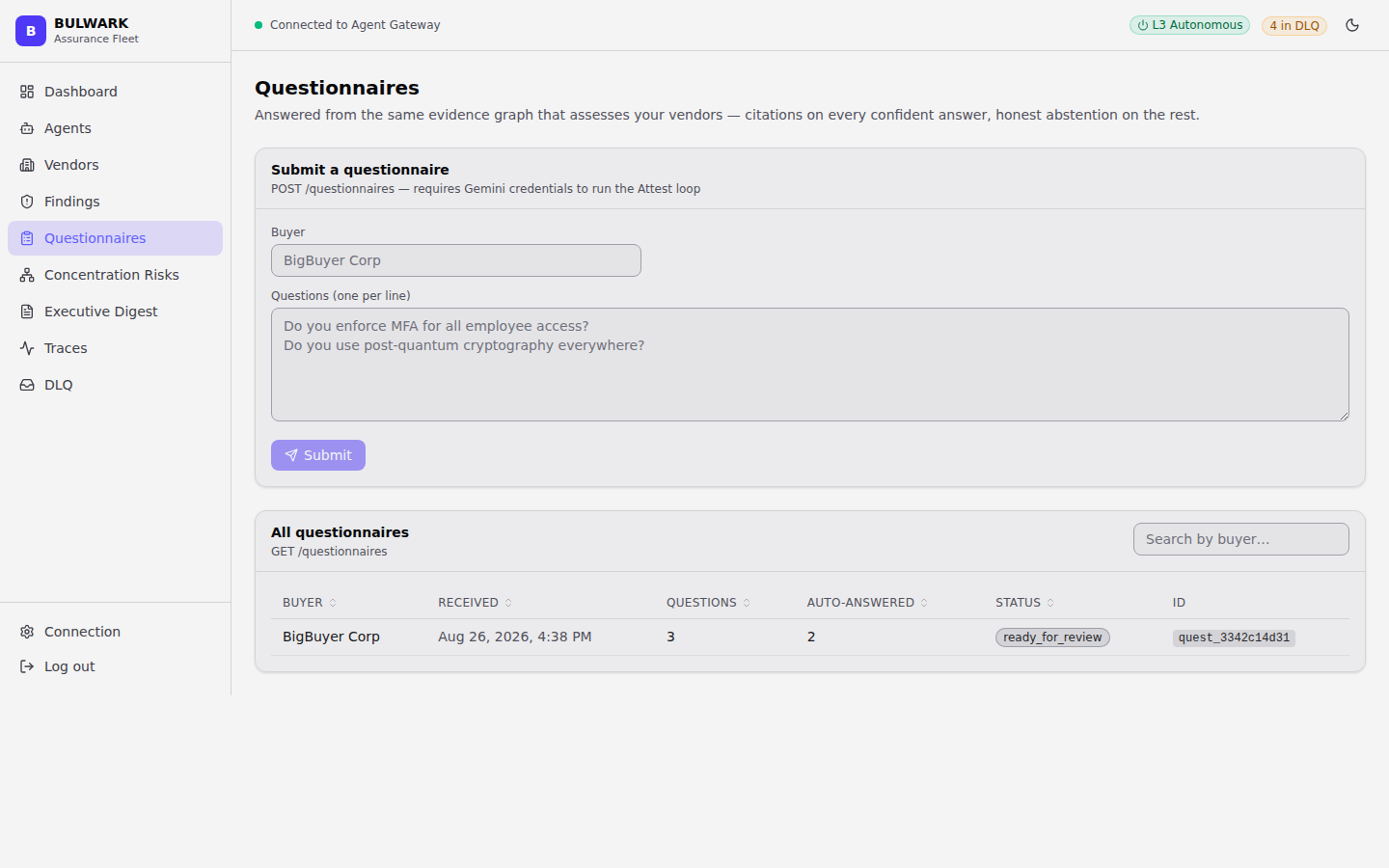Click the Executive Digest document icon
1389x868 pixels.
[x=27, y=312]
